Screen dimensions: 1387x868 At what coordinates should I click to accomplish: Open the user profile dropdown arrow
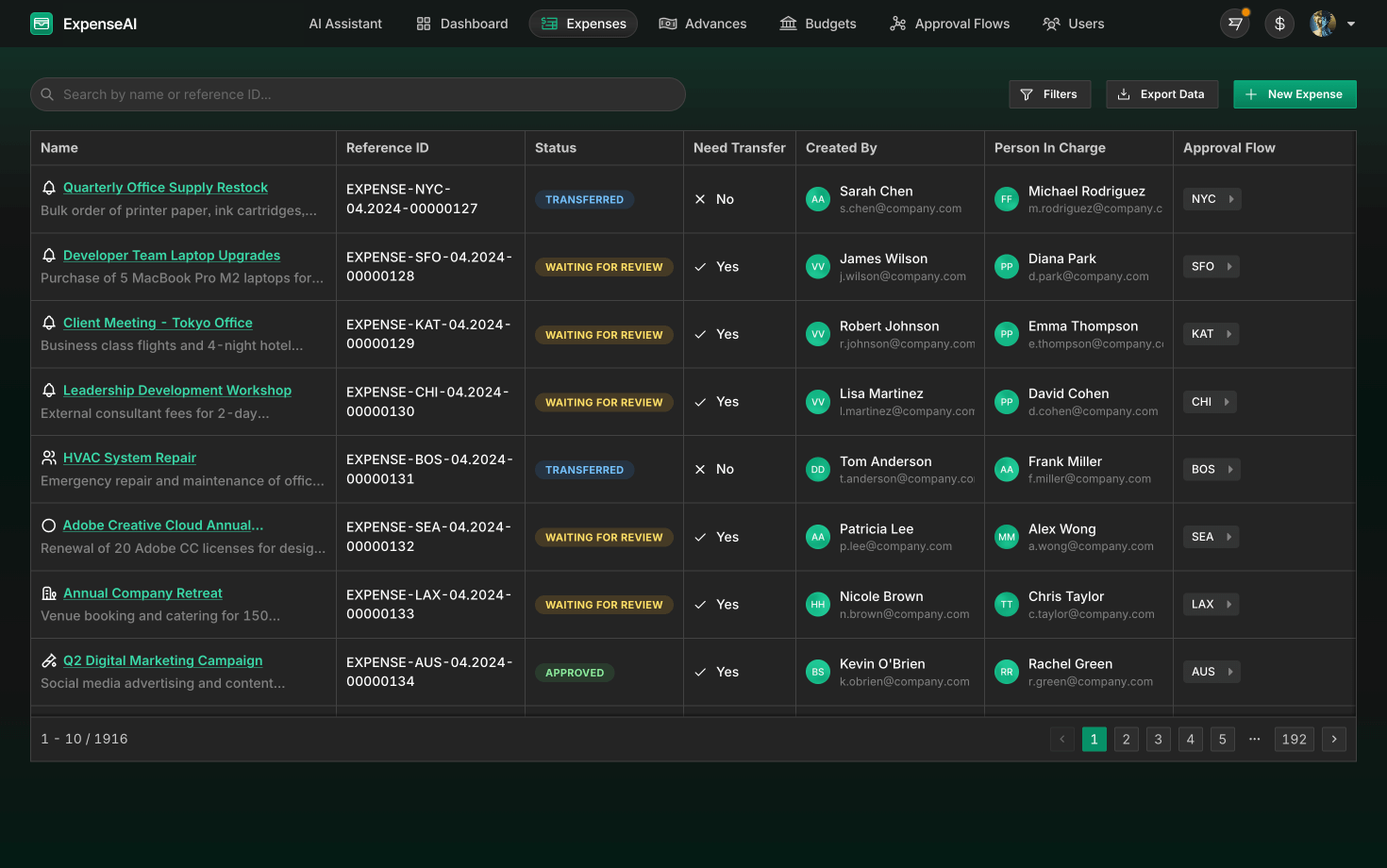1351,24
